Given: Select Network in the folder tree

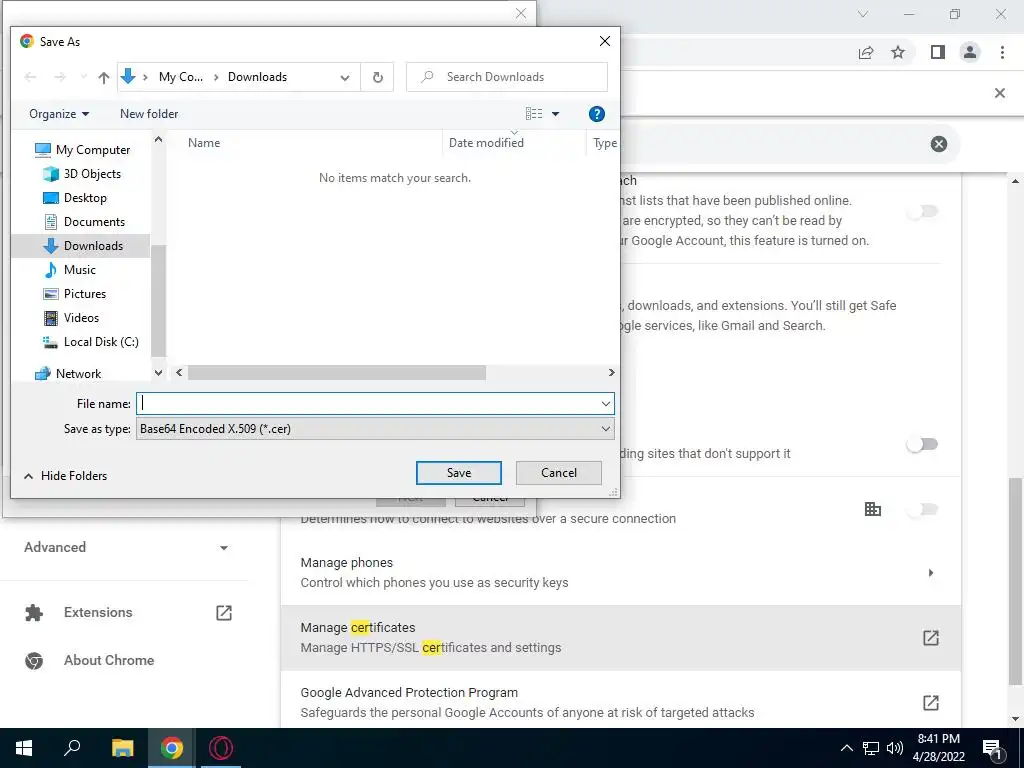Looking at the screenshot, I should [78, 374].
